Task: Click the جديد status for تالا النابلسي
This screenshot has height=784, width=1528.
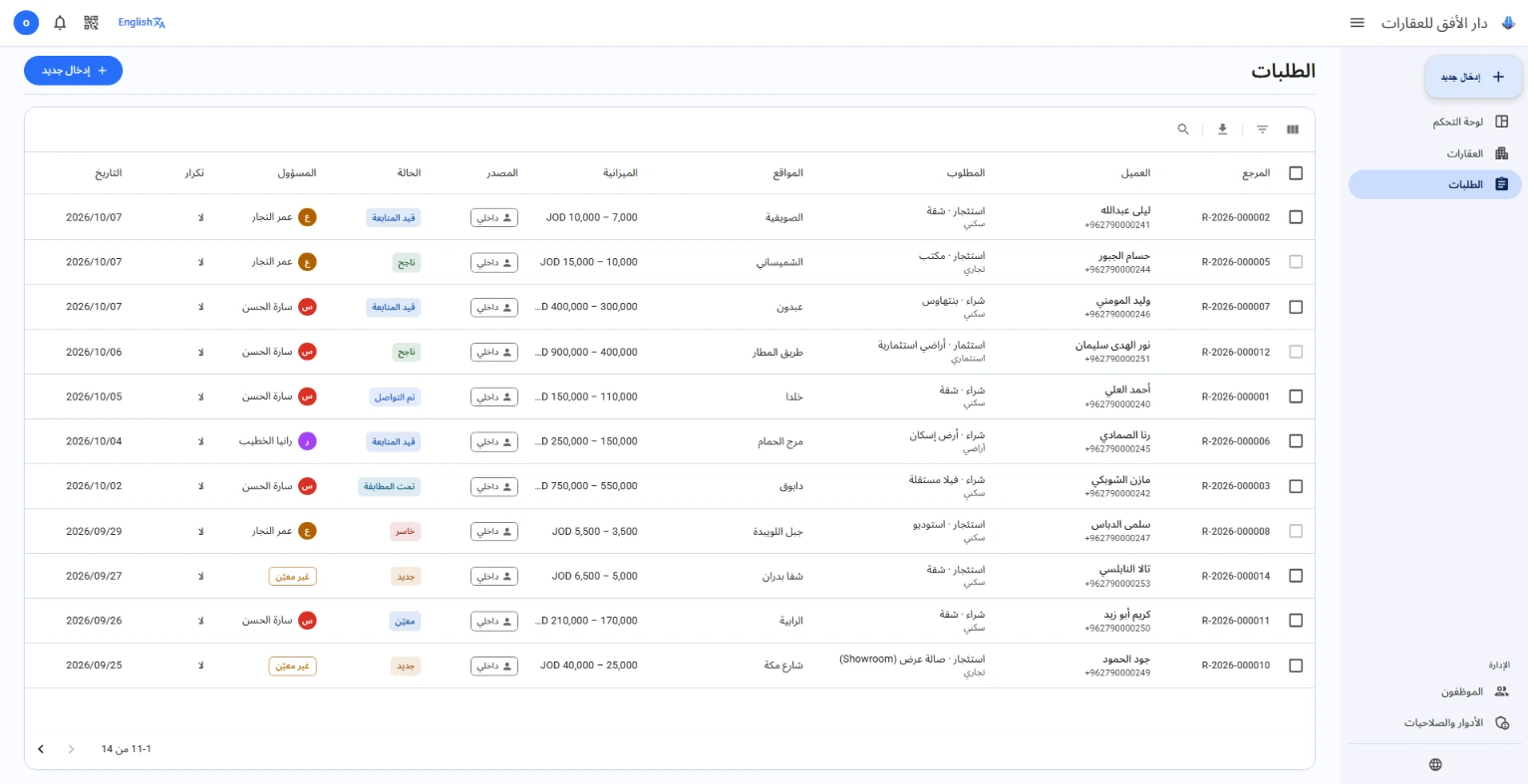Action: 406,577
